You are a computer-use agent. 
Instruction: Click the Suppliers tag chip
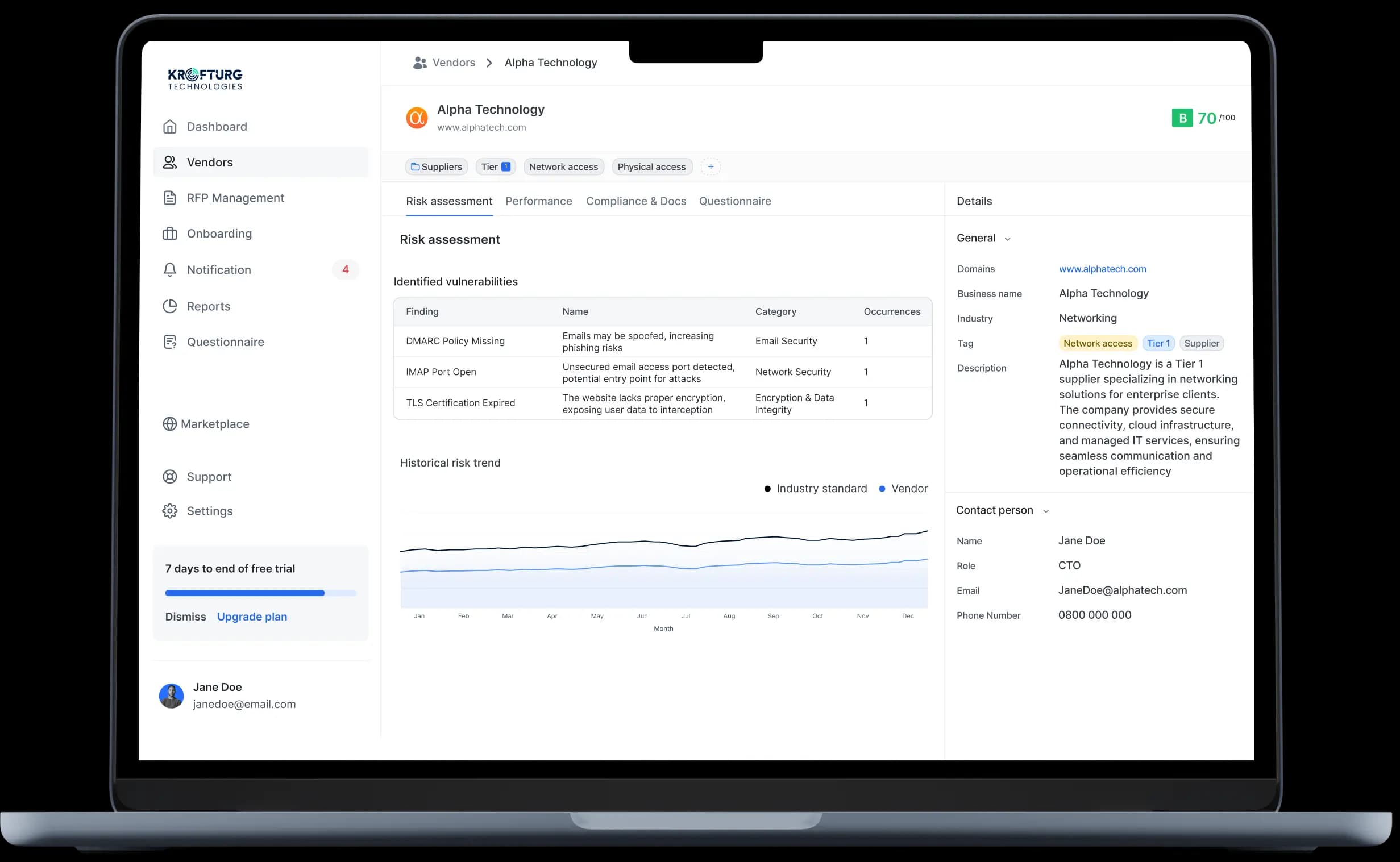click(x=436, y=167)
